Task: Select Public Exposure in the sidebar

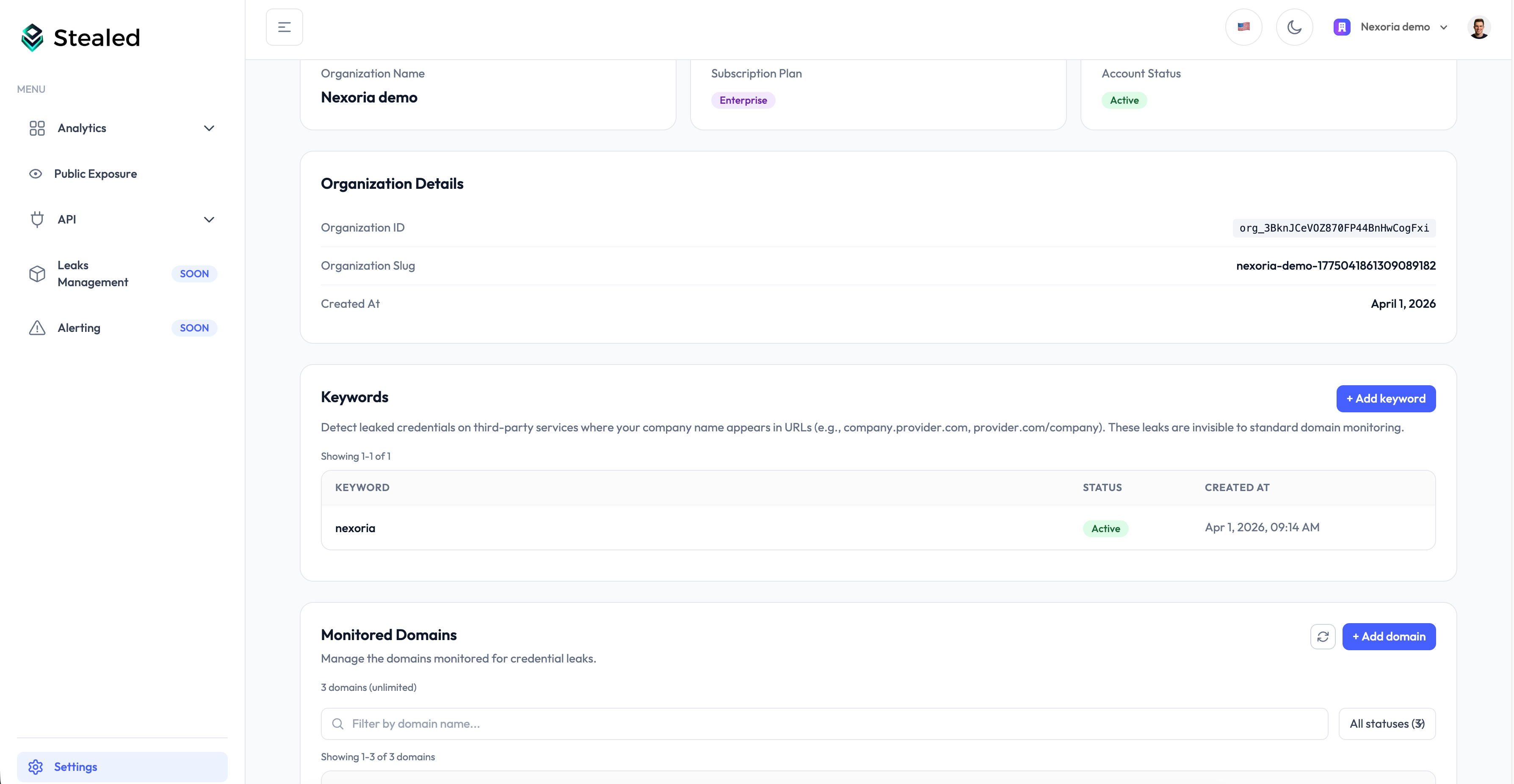Action: [x=95, y=174]
